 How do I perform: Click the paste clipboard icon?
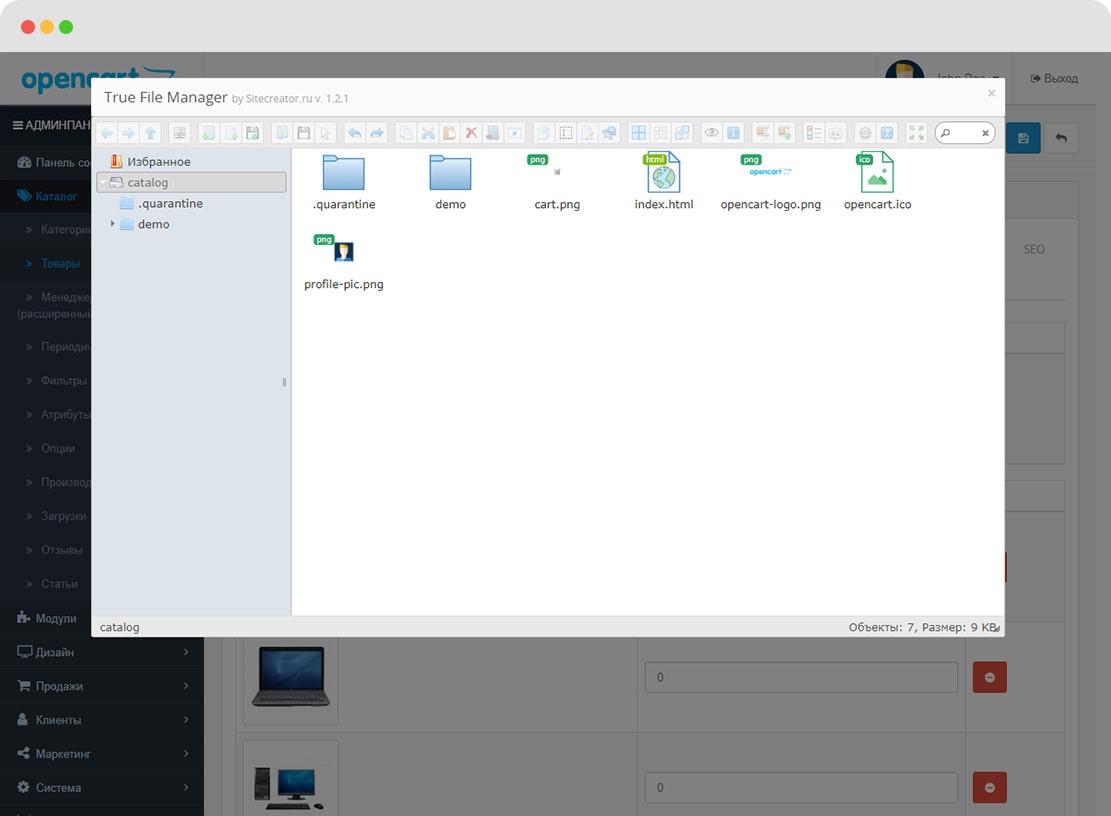(449, 133)
